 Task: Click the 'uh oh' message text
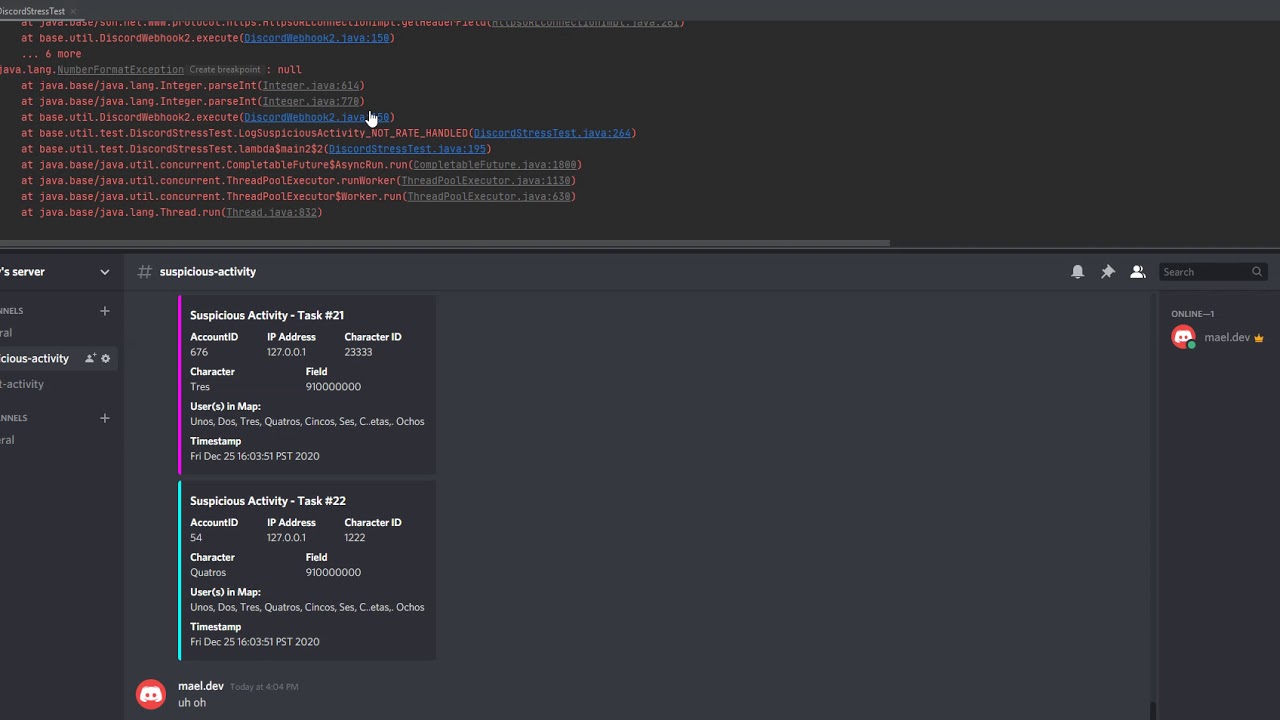(192, 703)
